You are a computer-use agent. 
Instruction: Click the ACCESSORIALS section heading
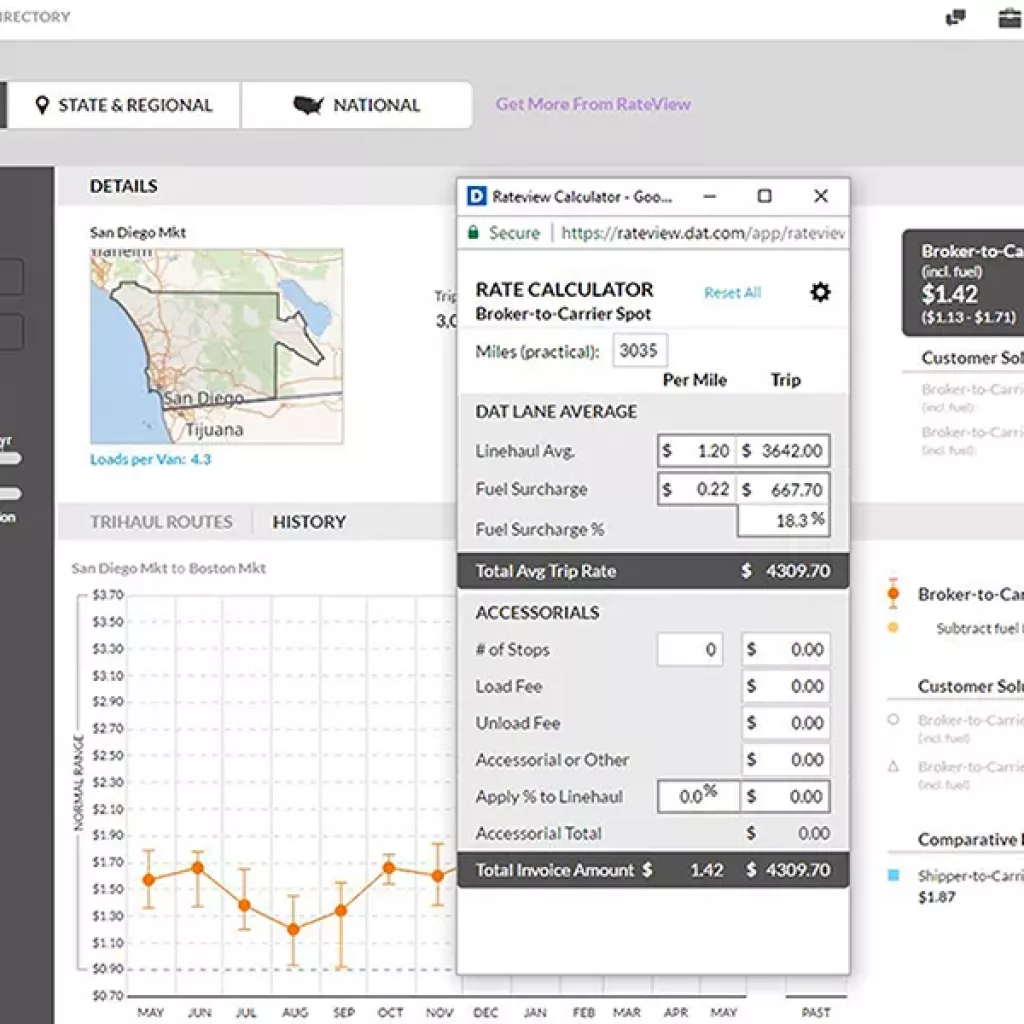point(537,613)
